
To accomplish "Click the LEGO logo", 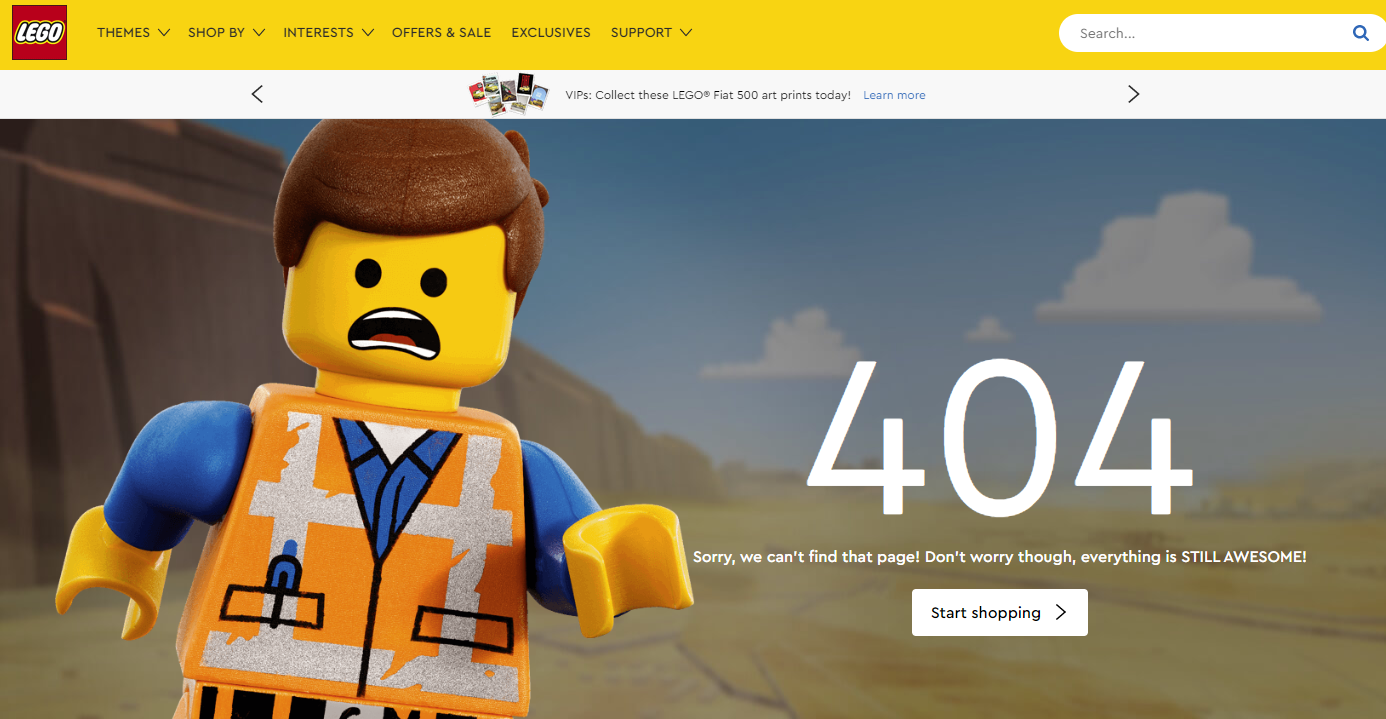I will (39, 33).
